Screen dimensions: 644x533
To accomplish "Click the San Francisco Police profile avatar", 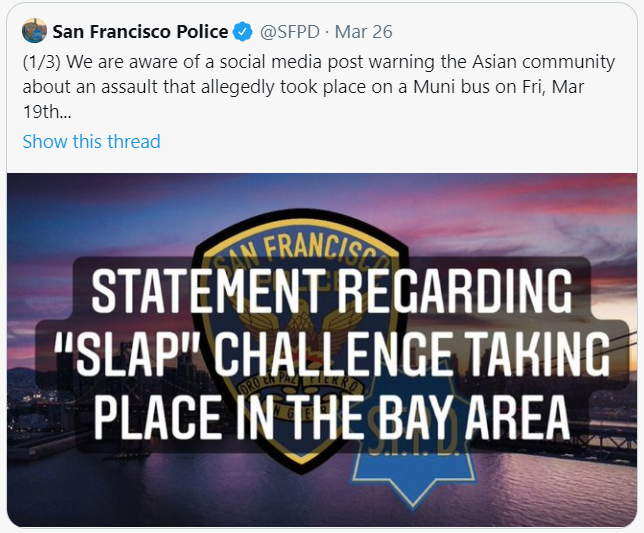I will click(x=33, y=31).
